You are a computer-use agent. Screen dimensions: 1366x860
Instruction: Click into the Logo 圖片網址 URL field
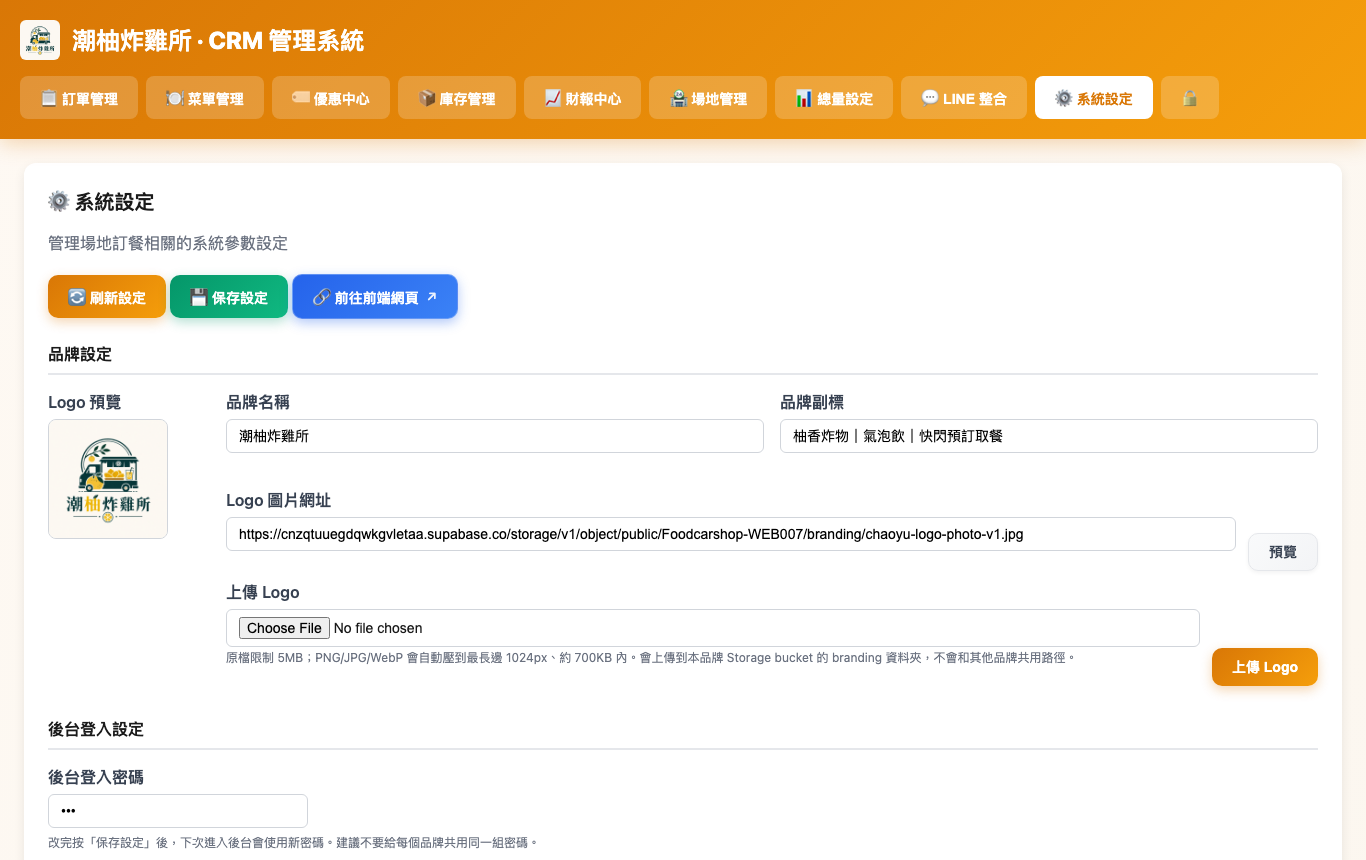pyautogui.click(x=731, y=534)
